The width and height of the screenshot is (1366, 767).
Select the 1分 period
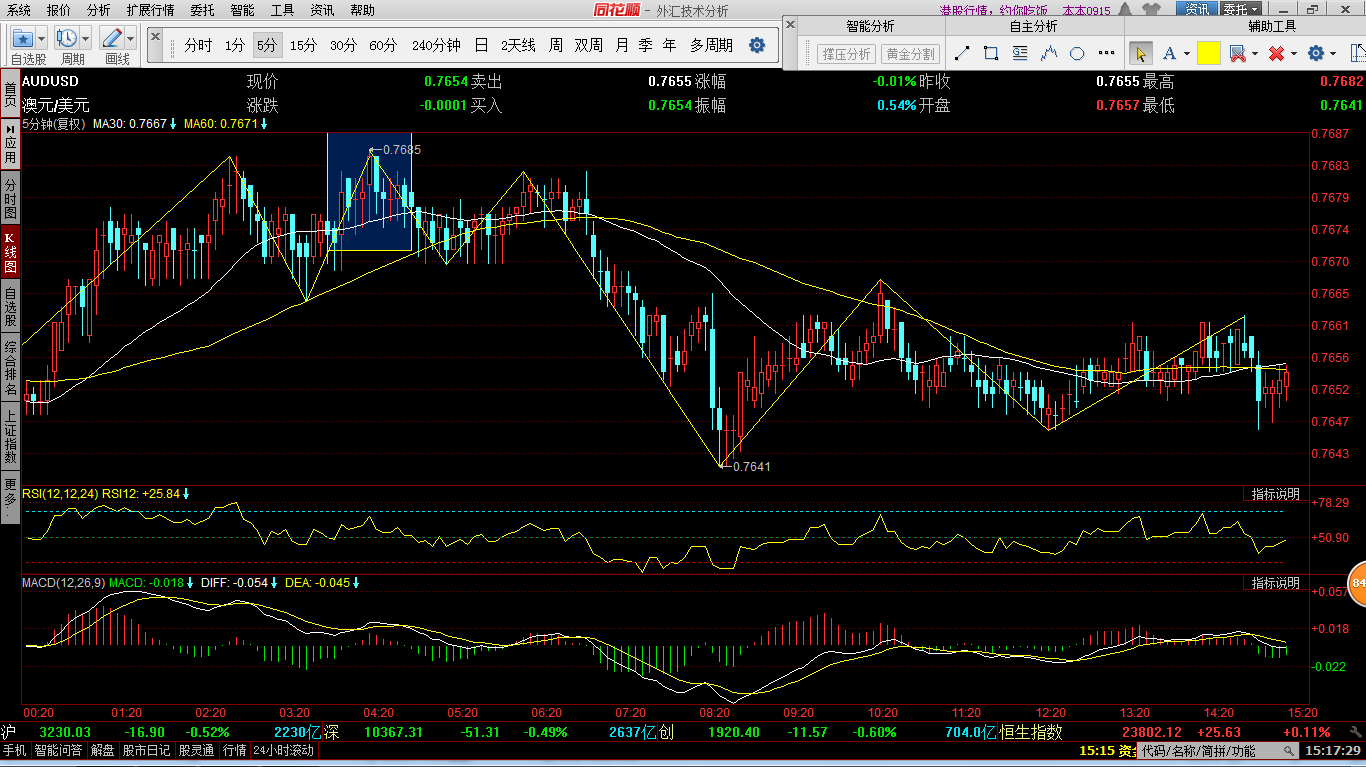(x=234, y=45)
